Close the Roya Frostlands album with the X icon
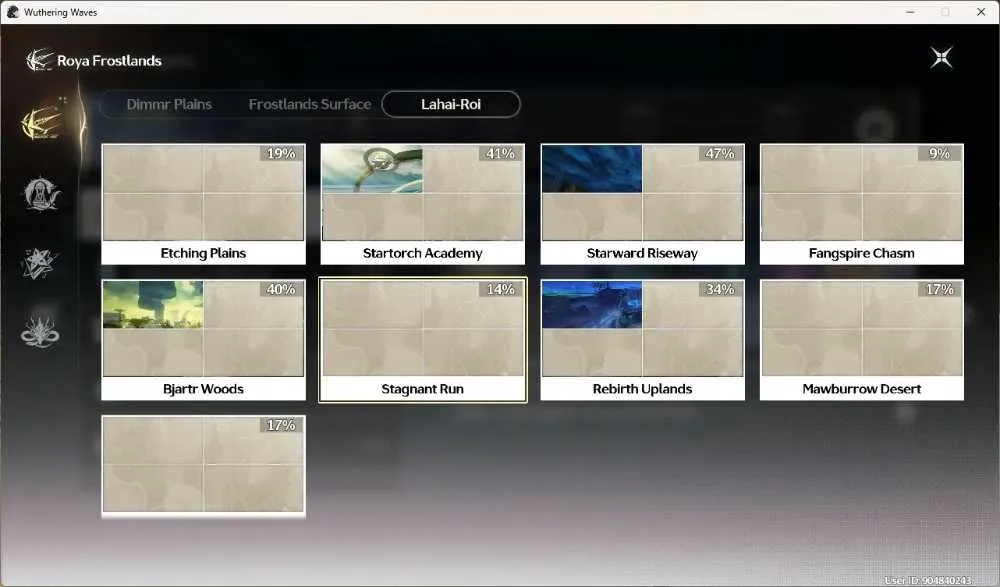1000x587 pixels. [941, 58]
